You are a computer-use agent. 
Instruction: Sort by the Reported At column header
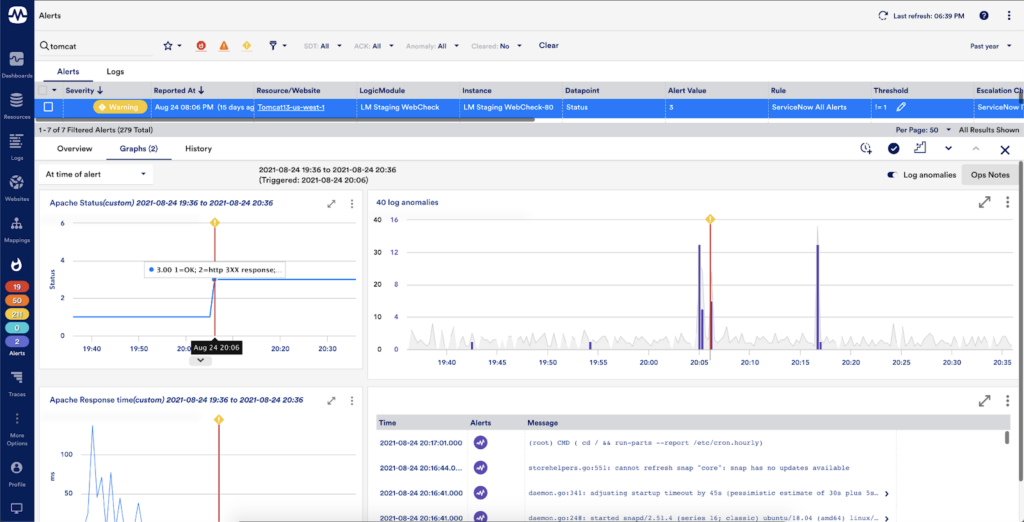coord(179,90)
